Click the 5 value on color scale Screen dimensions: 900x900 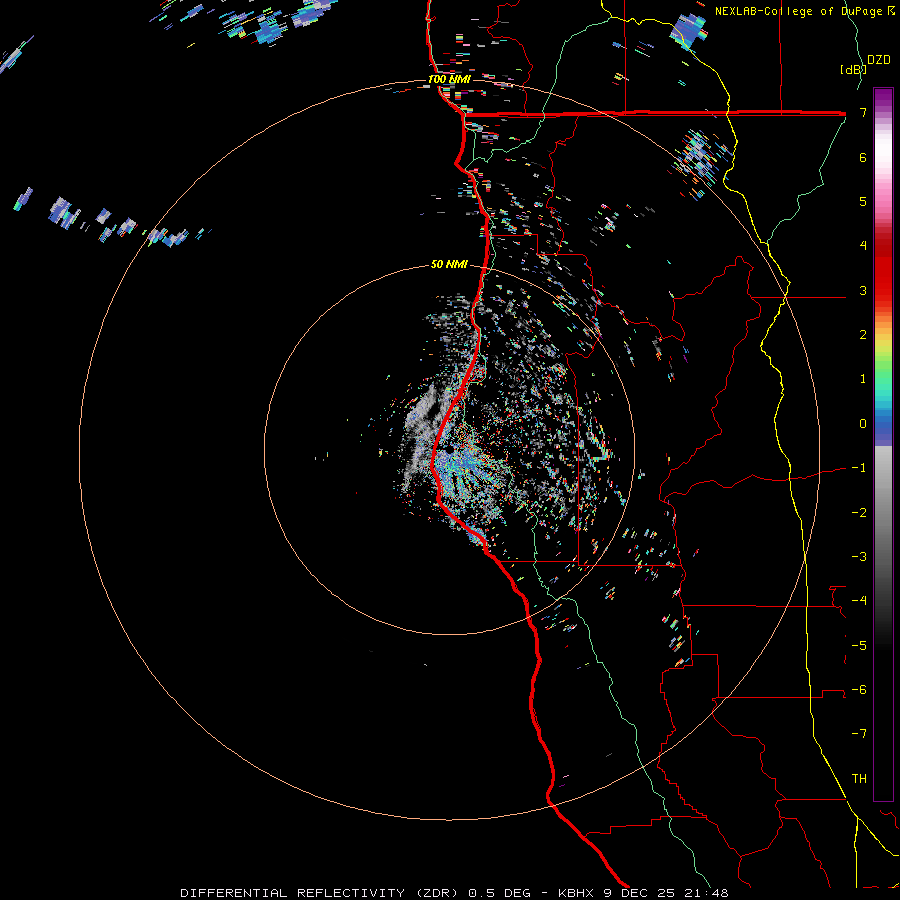click(863, 201)
